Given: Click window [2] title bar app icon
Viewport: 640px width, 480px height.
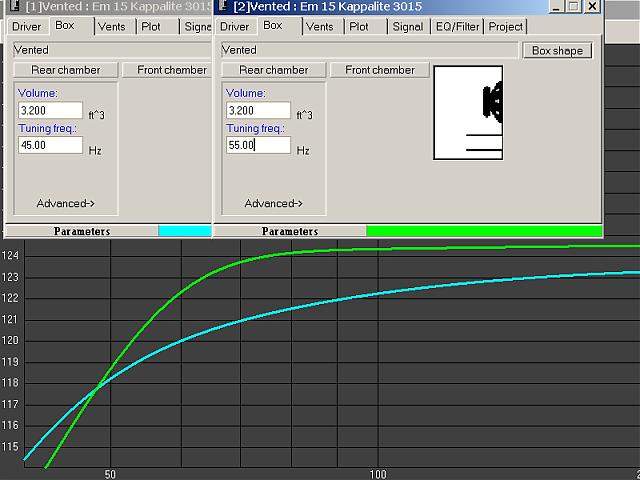Looking at the screenshot, I should tap(223, 6).
